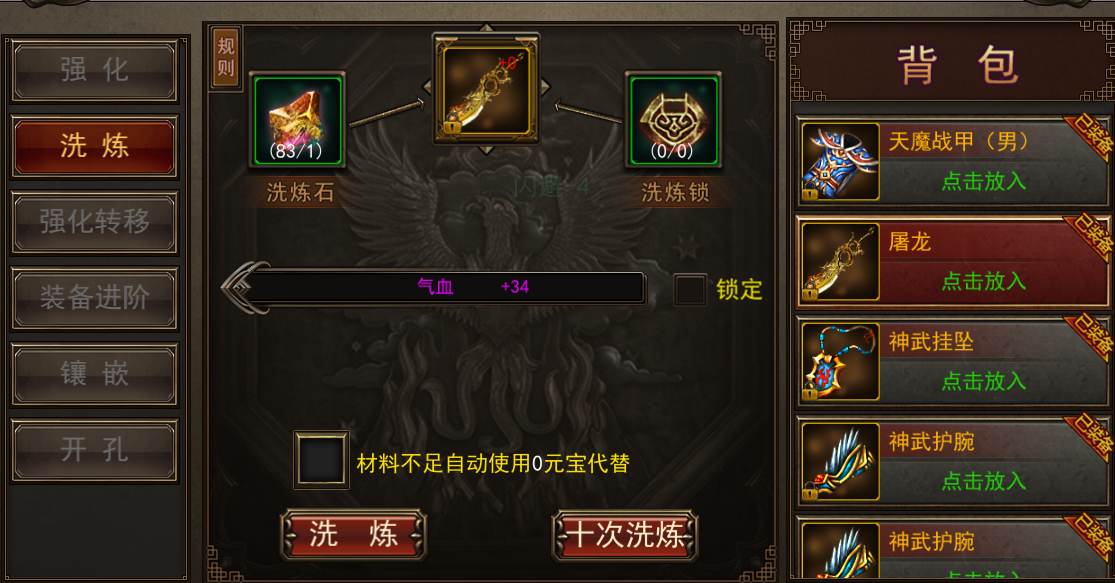Image resolution: width=1115 pixels, height=583 pixels.
Task: Click the 洗炼锁 refining lock icon
Action: point(673,119)
